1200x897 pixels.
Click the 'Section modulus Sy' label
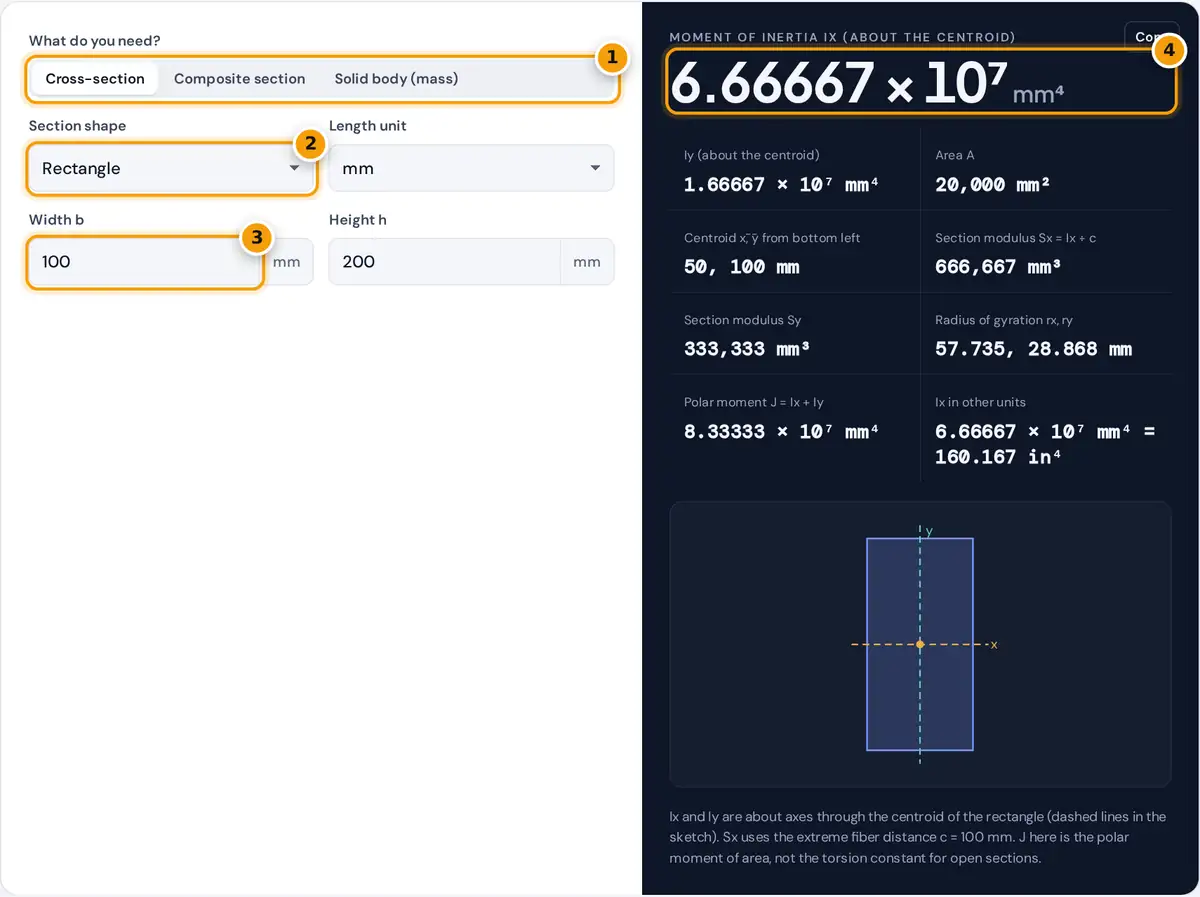[x=742, y=320]
